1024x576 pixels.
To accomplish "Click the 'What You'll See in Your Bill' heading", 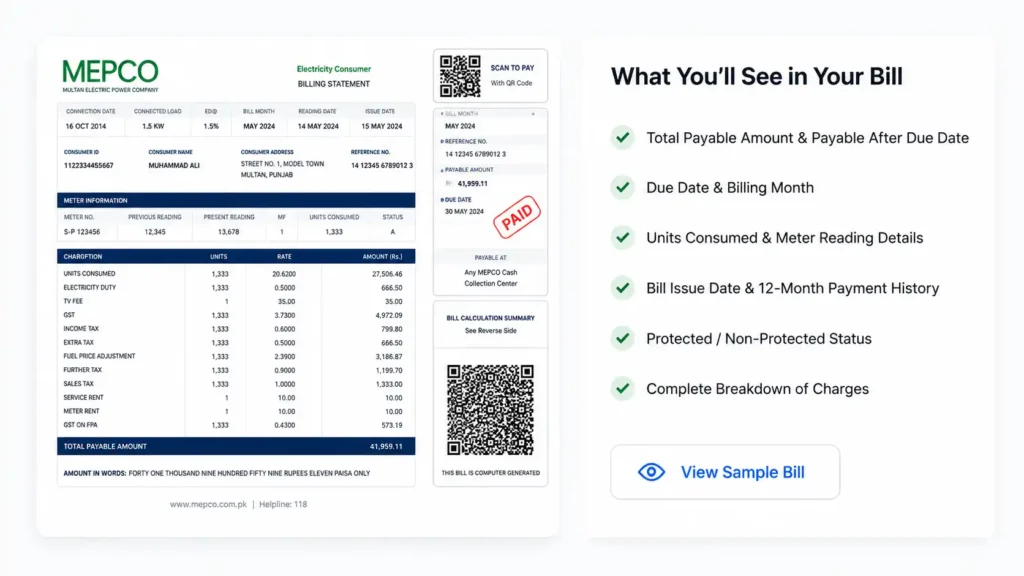I will click(x=756, y=76).
